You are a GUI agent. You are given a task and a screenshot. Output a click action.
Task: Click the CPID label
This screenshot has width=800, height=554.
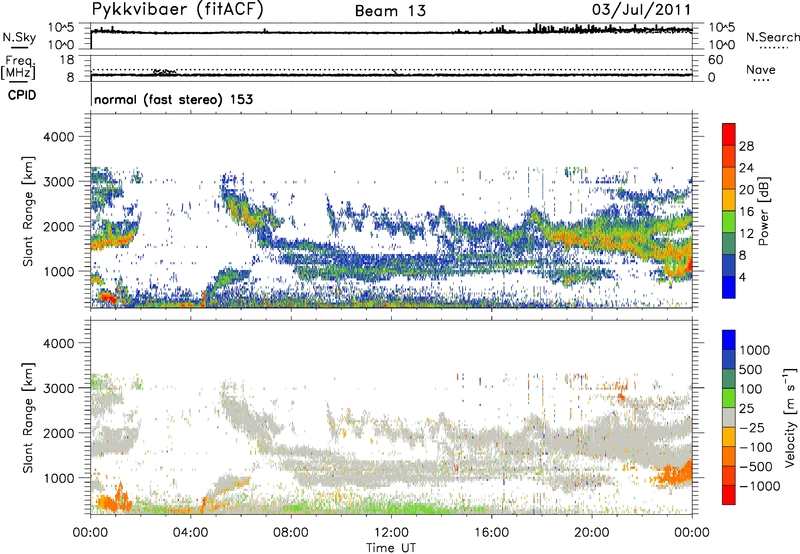click(22, 95)
